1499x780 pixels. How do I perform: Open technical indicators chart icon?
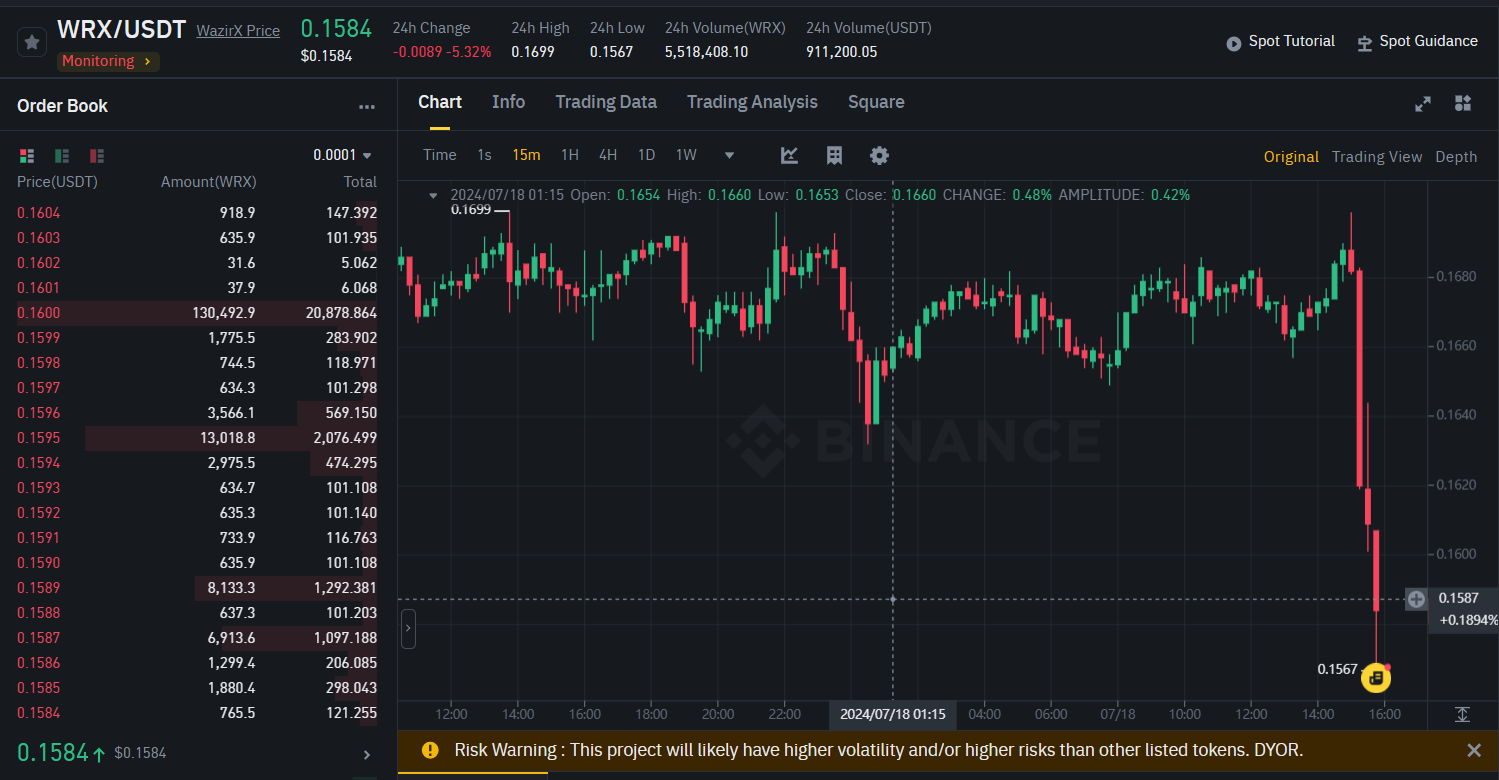789,155
